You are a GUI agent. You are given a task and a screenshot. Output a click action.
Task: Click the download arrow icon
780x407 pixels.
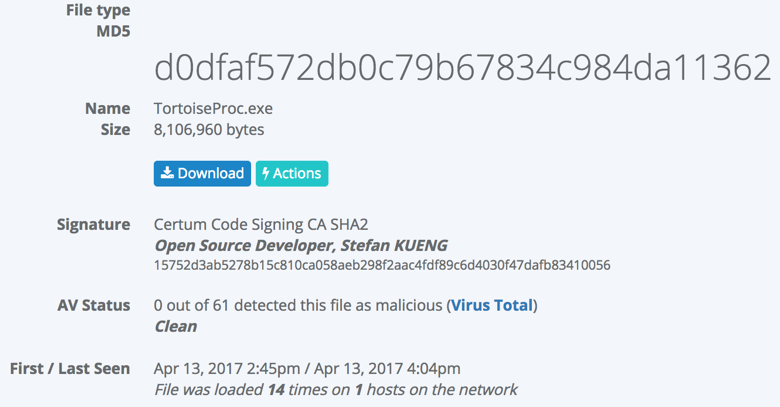166,173
